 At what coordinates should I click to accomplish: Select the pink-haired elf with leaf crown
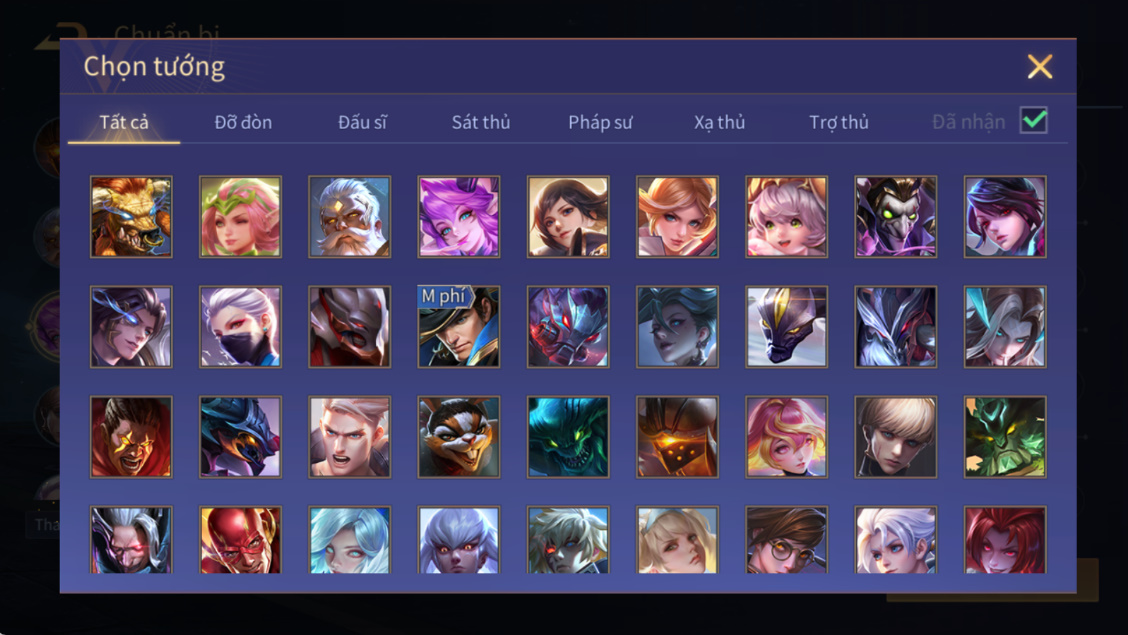[240, 216]
